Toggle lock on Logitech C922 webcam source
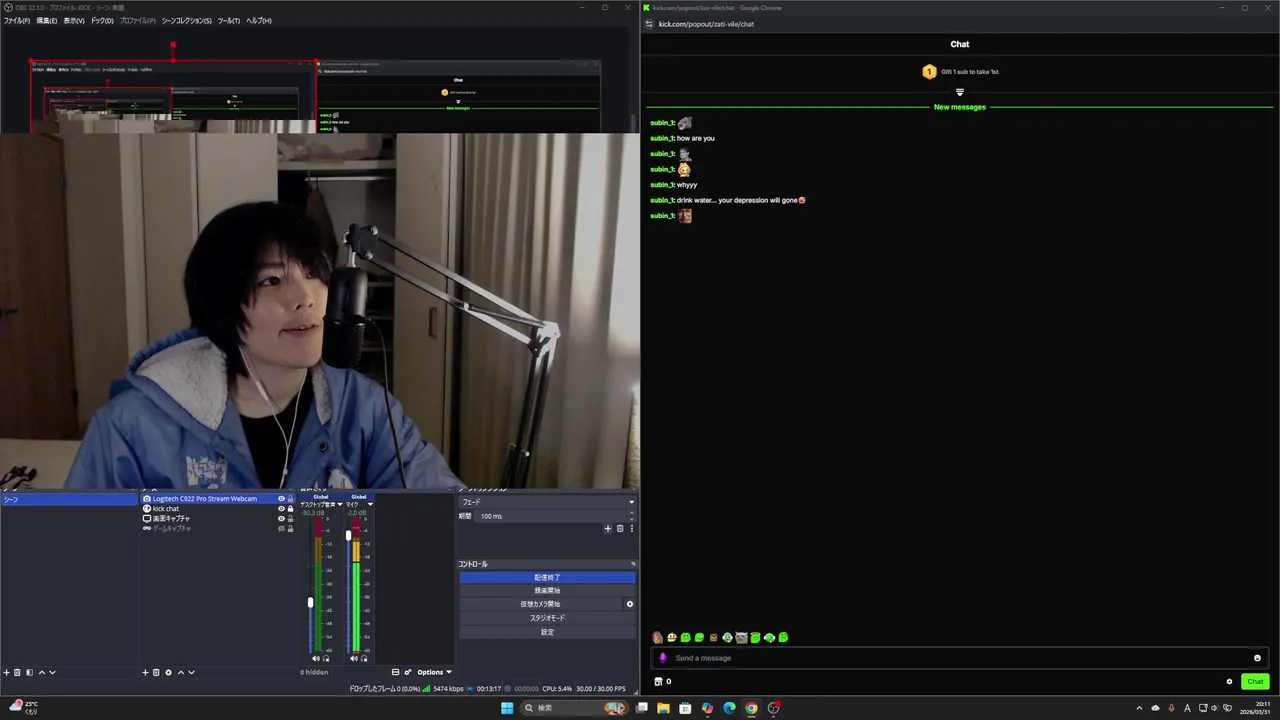Screen dimensions: 1280x720 [x=291, y=499]
